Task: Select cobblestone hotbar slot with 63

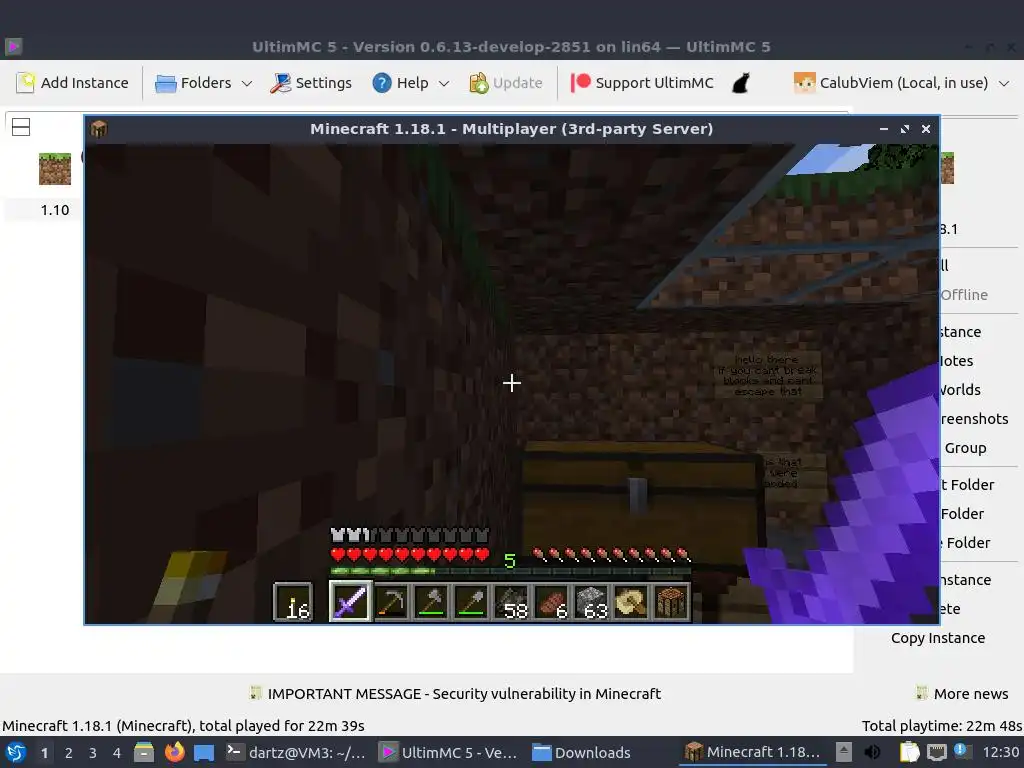Action: coord(592,602)
